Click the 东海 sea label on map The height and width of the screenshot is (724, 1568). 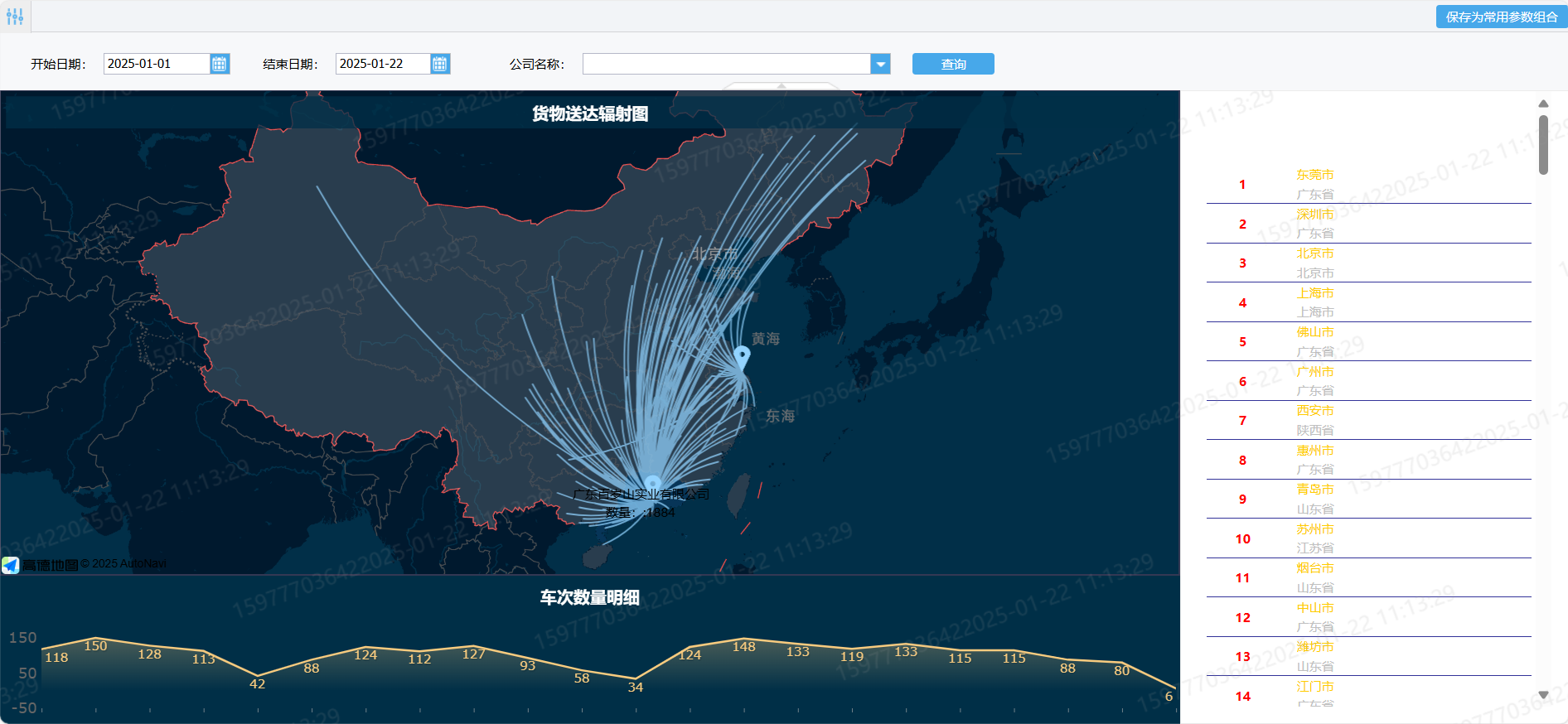pyautogui.click(x=780, y=416)
